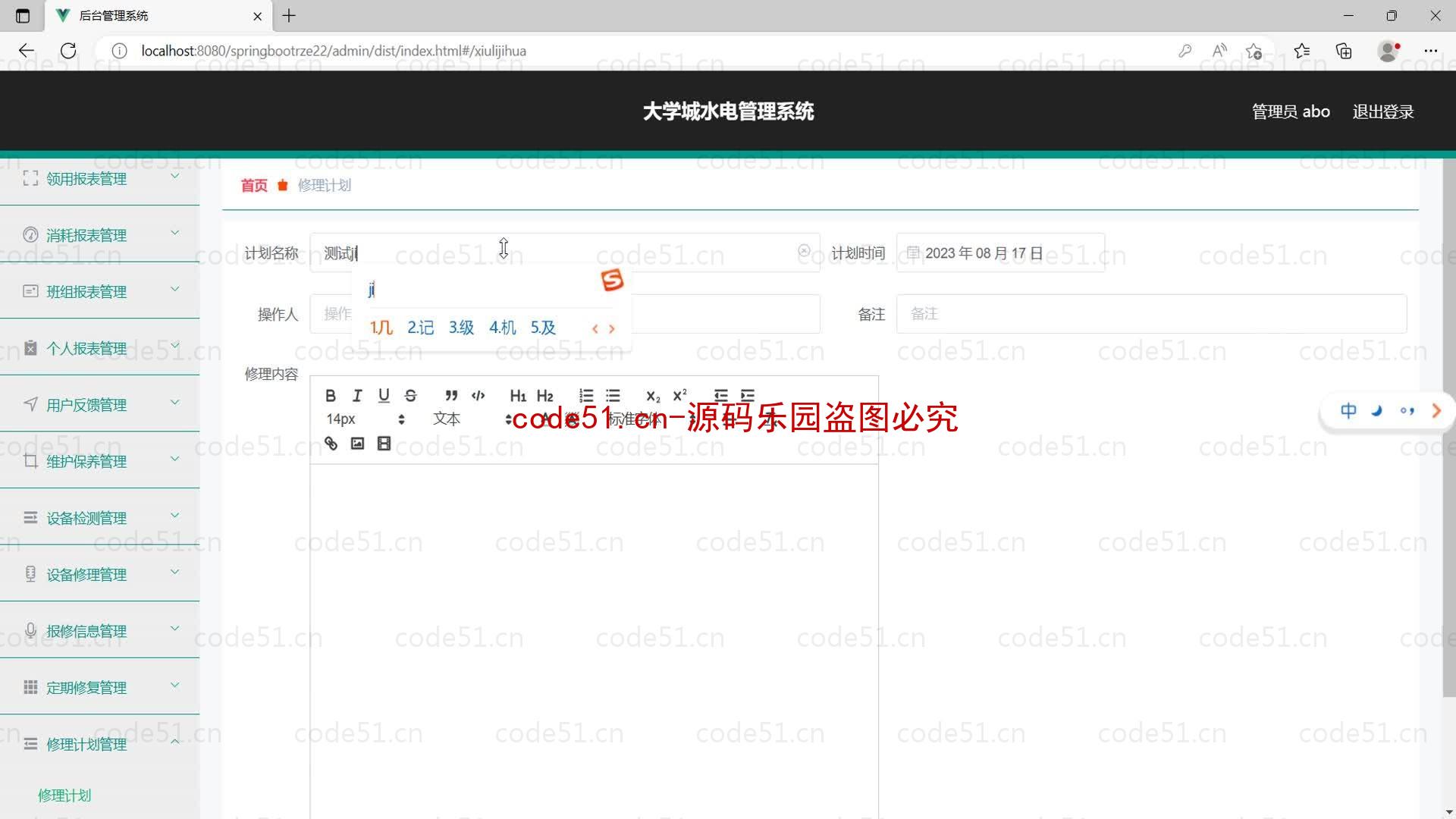Expand 设备检测管理 menu
The image size is (1456, 819).
pyautogui.click(x=99, y=518)
